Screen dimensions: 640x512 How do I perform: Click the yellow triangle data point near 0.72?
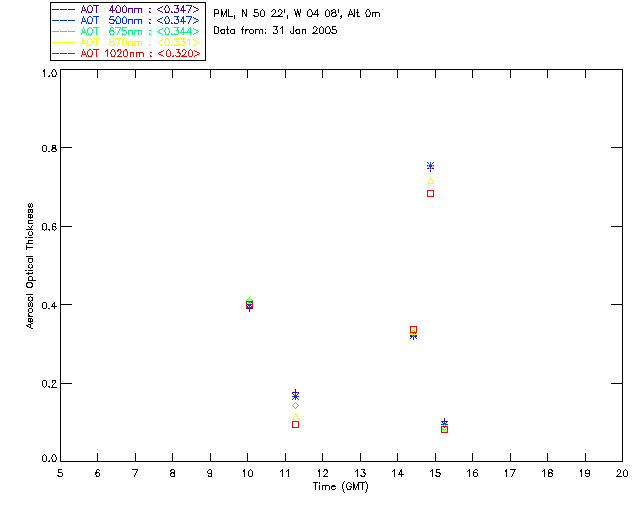pyautogui.click(x=430, y=181)
